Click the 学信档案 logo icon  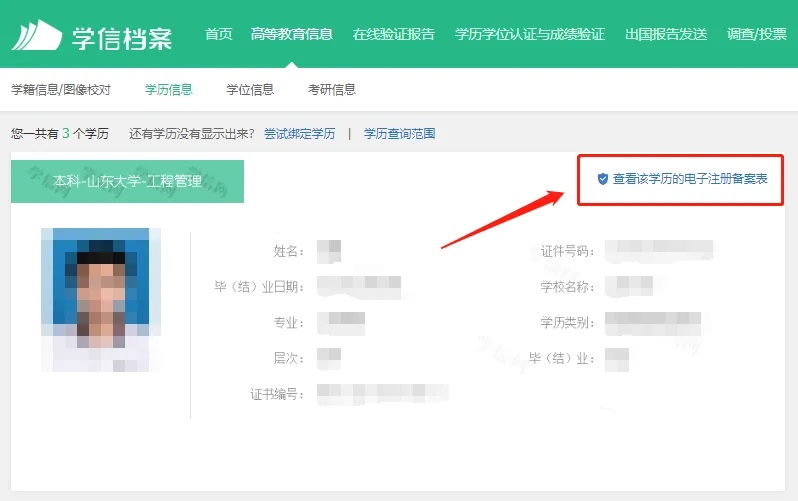[x=37, y=35]
